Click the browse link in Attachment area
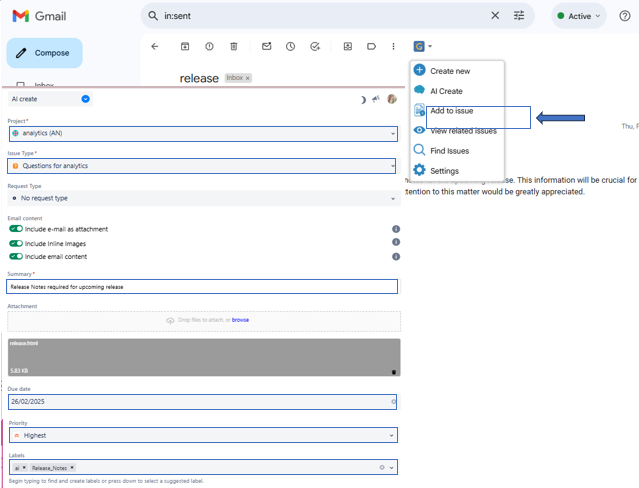The height and width of the screenshot is (488, 639). (x=241, y=320)
